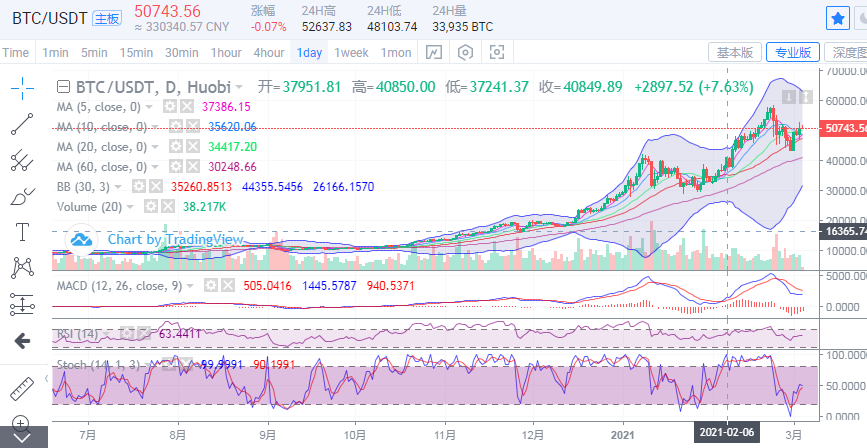Switch to 5min timeframe
The image size is (867, 448).
(x=94, y=53)
